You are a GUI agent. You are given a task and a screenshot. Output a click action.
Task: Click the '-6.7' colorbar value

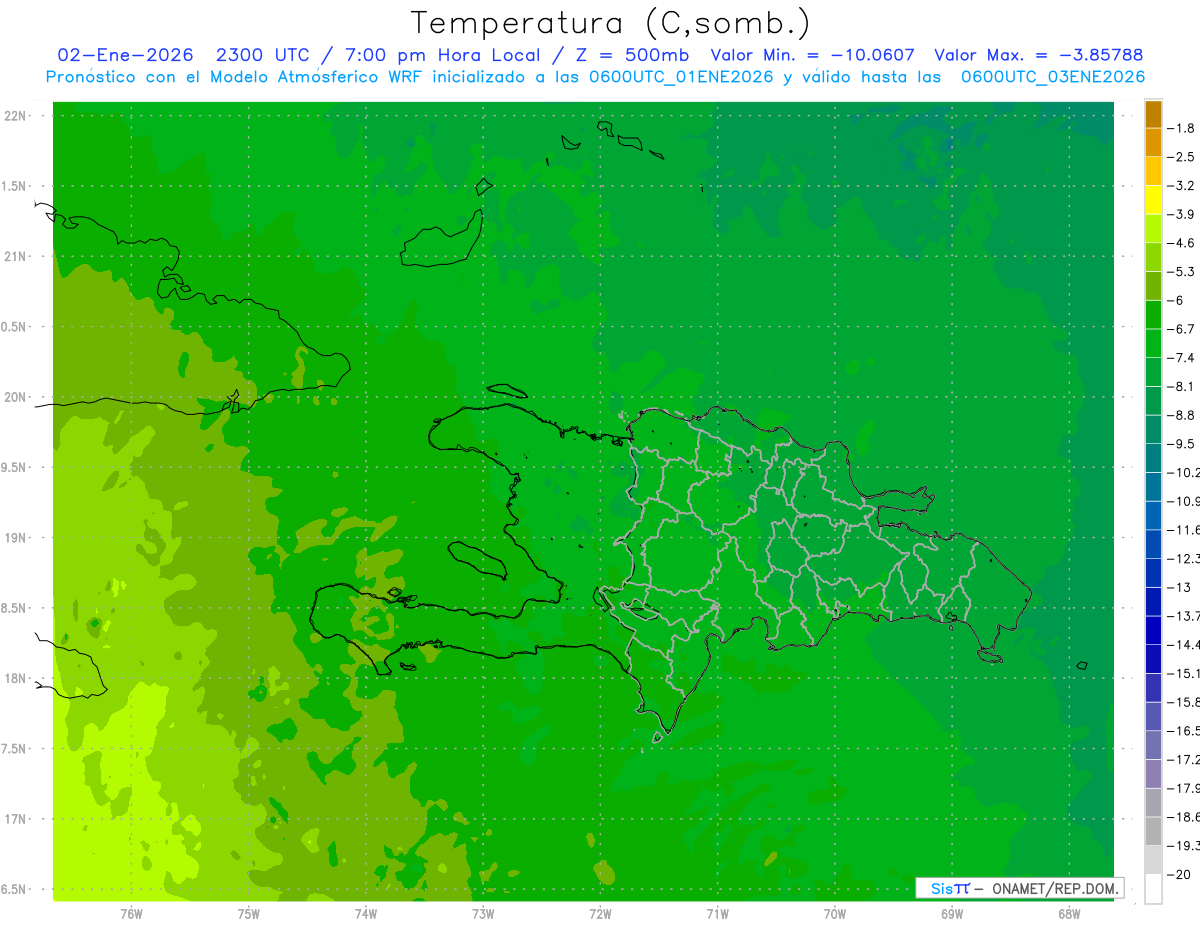pyautogui.click(x=1182, y=329)
